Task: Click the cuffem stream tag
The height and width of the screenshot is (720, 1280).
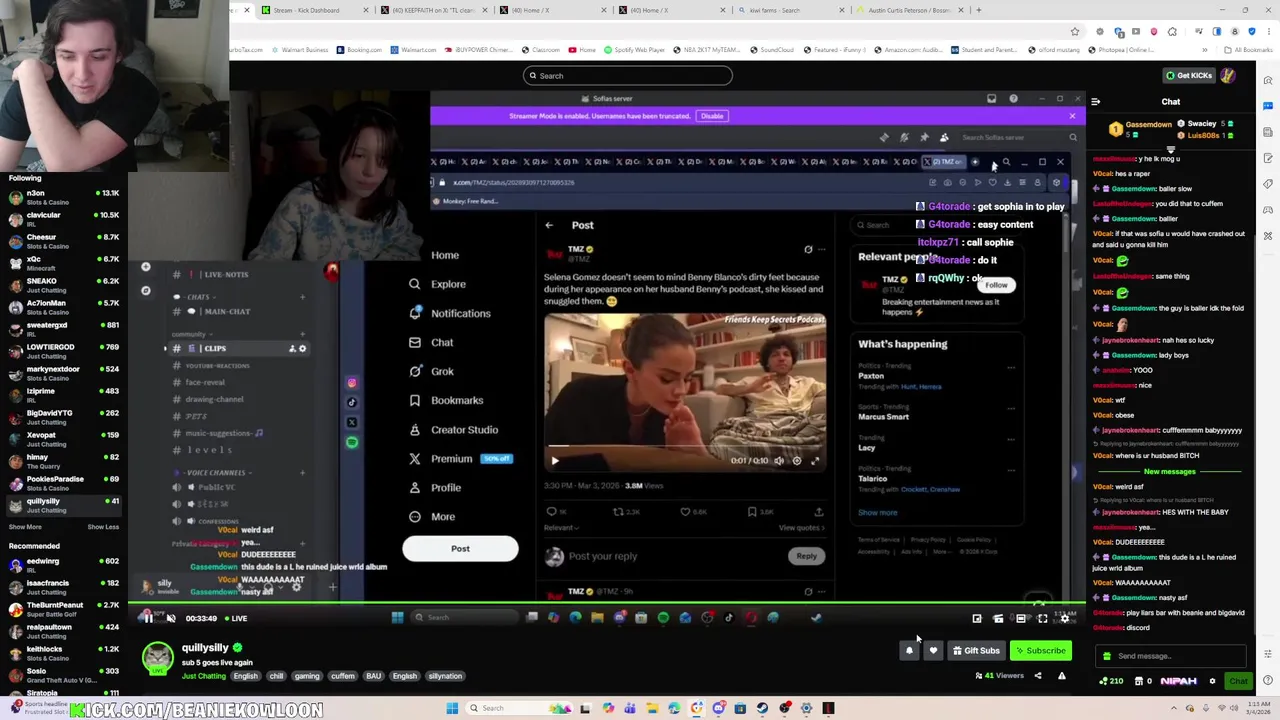Action: click(343, 676)
